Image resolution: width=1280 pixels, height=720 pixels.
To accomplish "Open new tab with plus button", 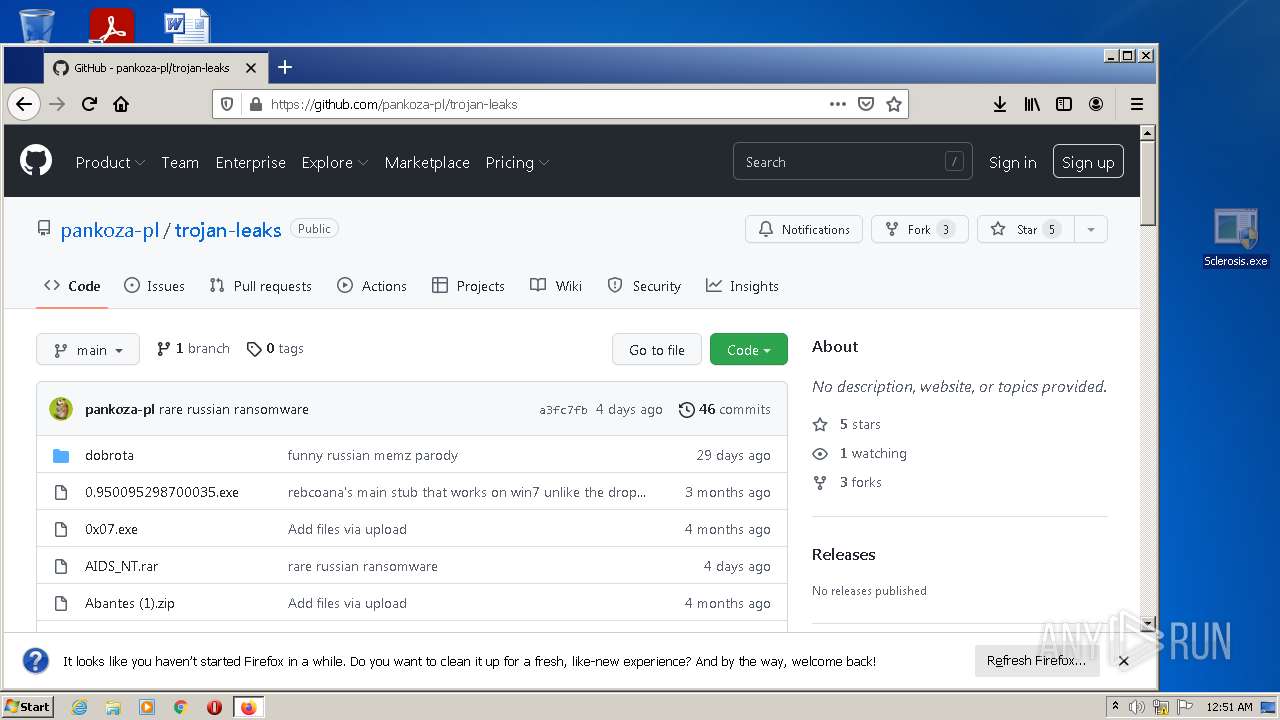I will pyautogui.click(x=285, y=67).
